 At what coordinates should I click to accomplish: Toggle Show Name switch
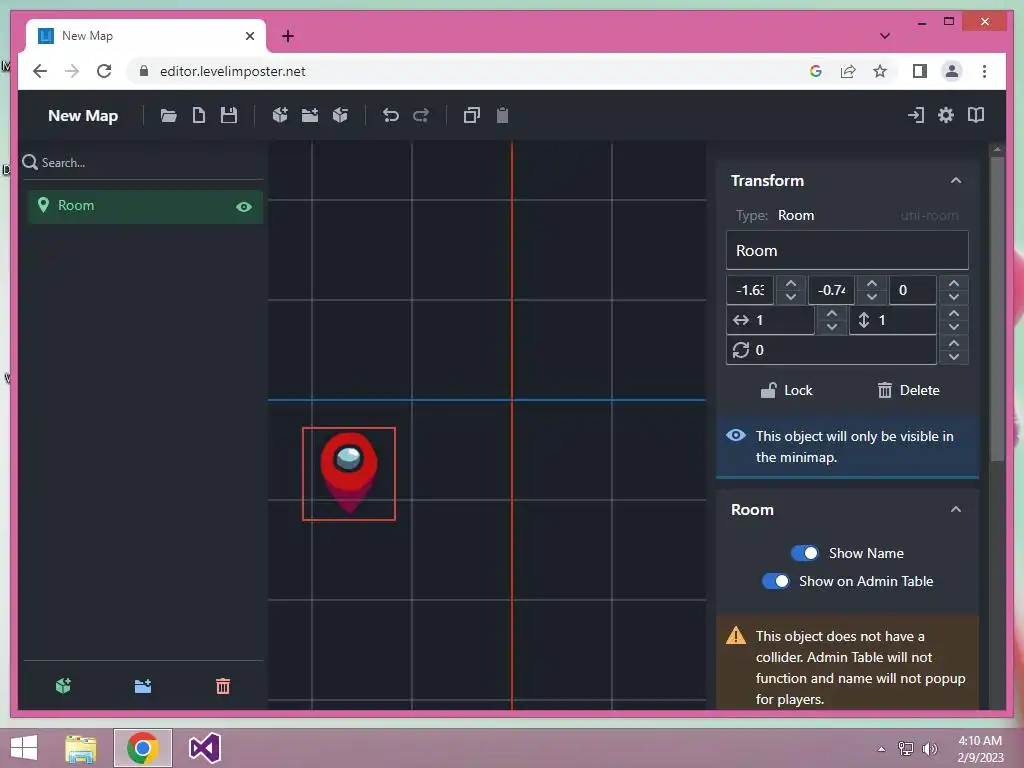[x=805, y=553]
